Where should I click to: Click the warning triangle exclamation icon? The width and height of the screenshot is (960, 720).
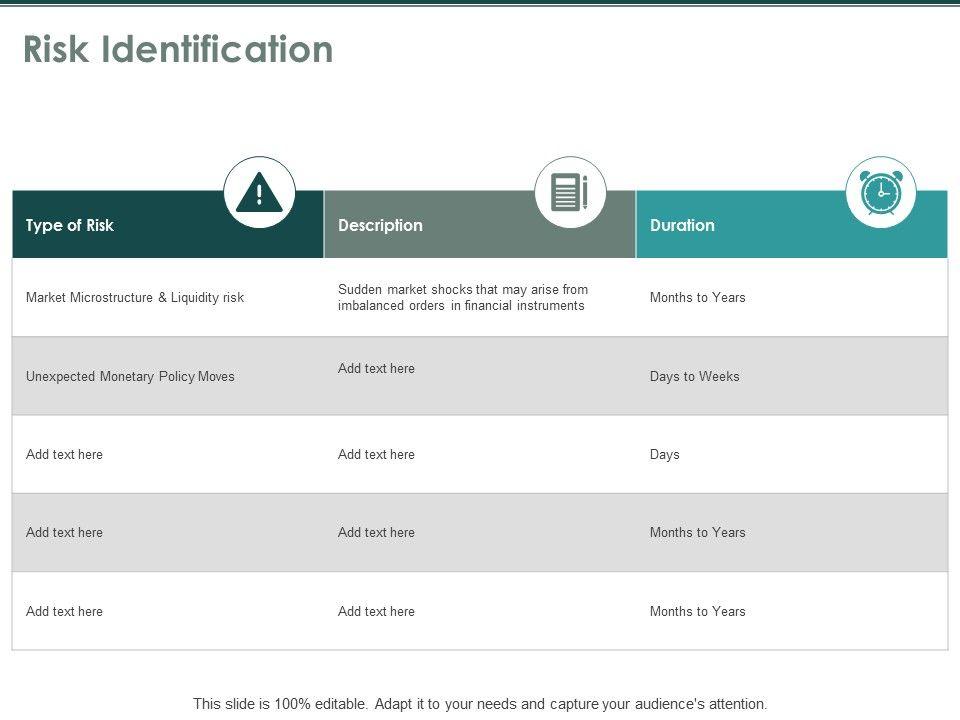tap(259, 192)
